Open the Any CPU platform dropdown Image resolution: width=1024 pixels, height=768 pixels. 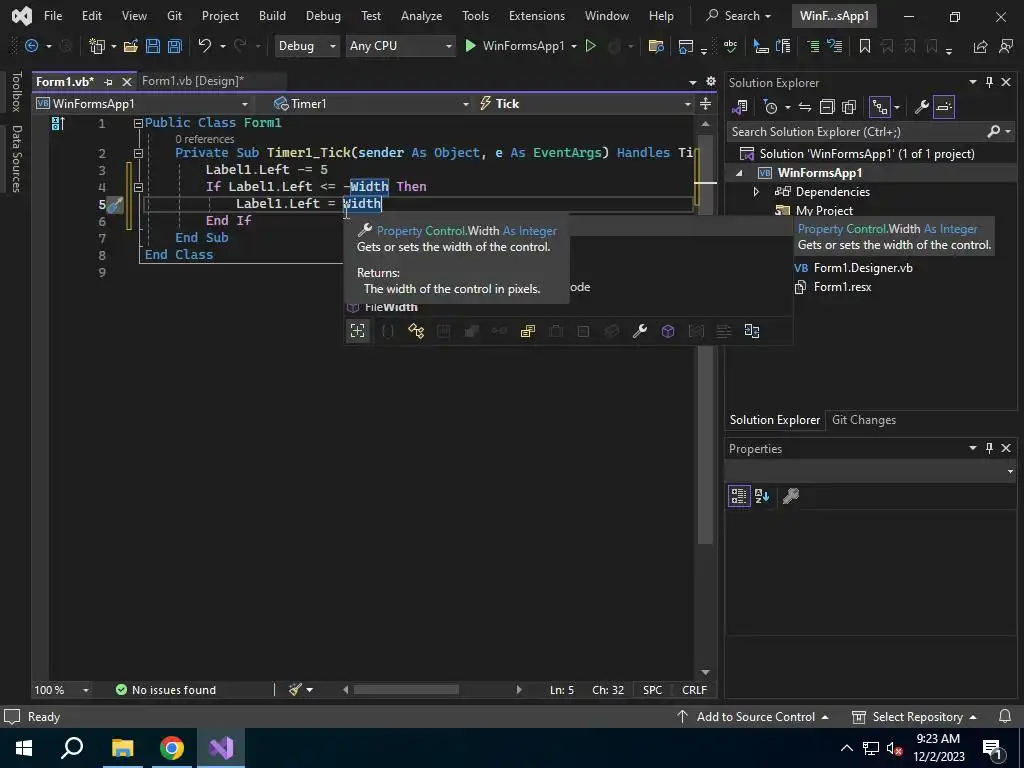(x=400, y=46)
